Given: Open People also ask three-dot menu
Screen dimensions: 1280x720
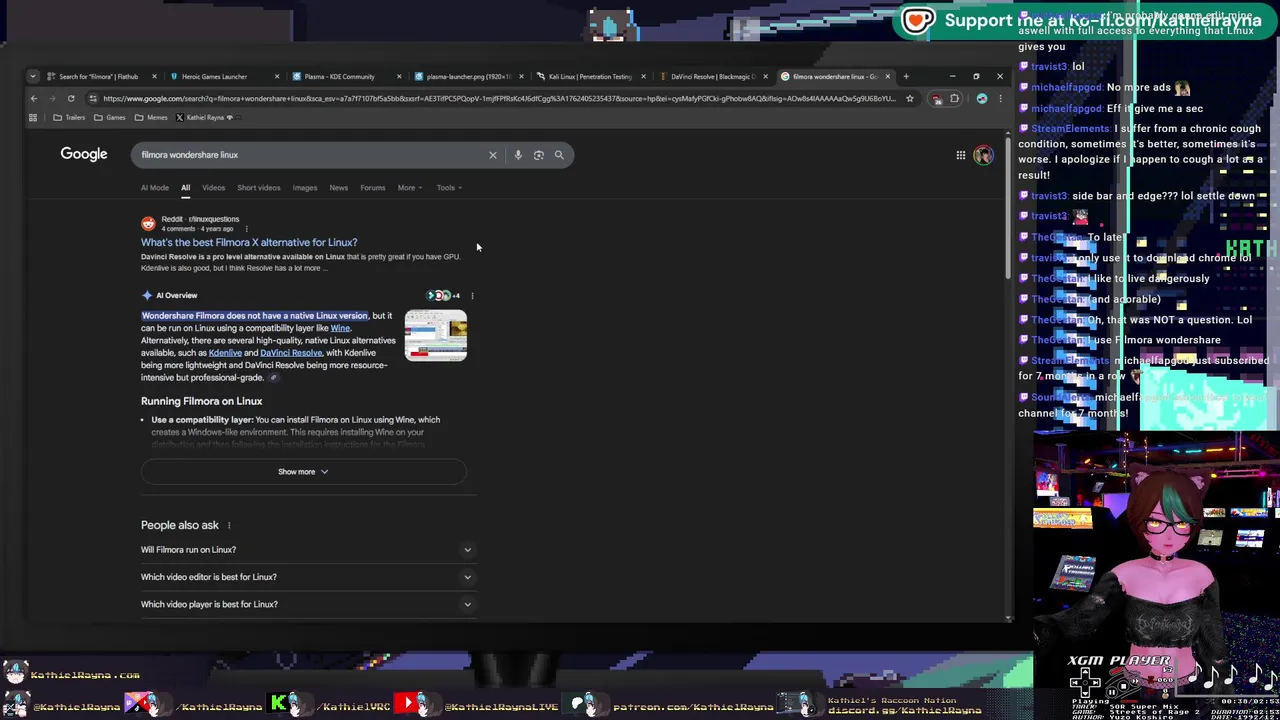Looking at the screenshot, I should click(x=228, y=525).
